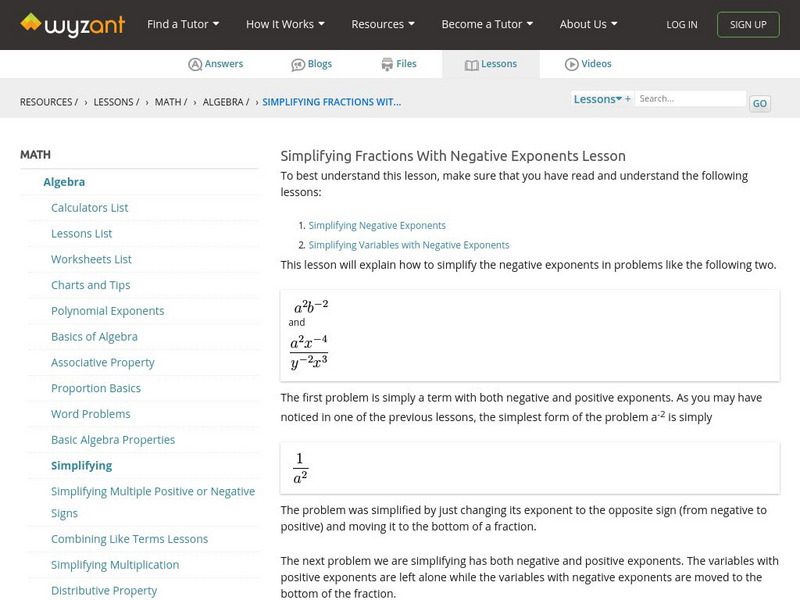Viewport: 800px width, 600px height.
Task: Open Polynomial Exponents in the sidebar
Action: pos(108,311)
